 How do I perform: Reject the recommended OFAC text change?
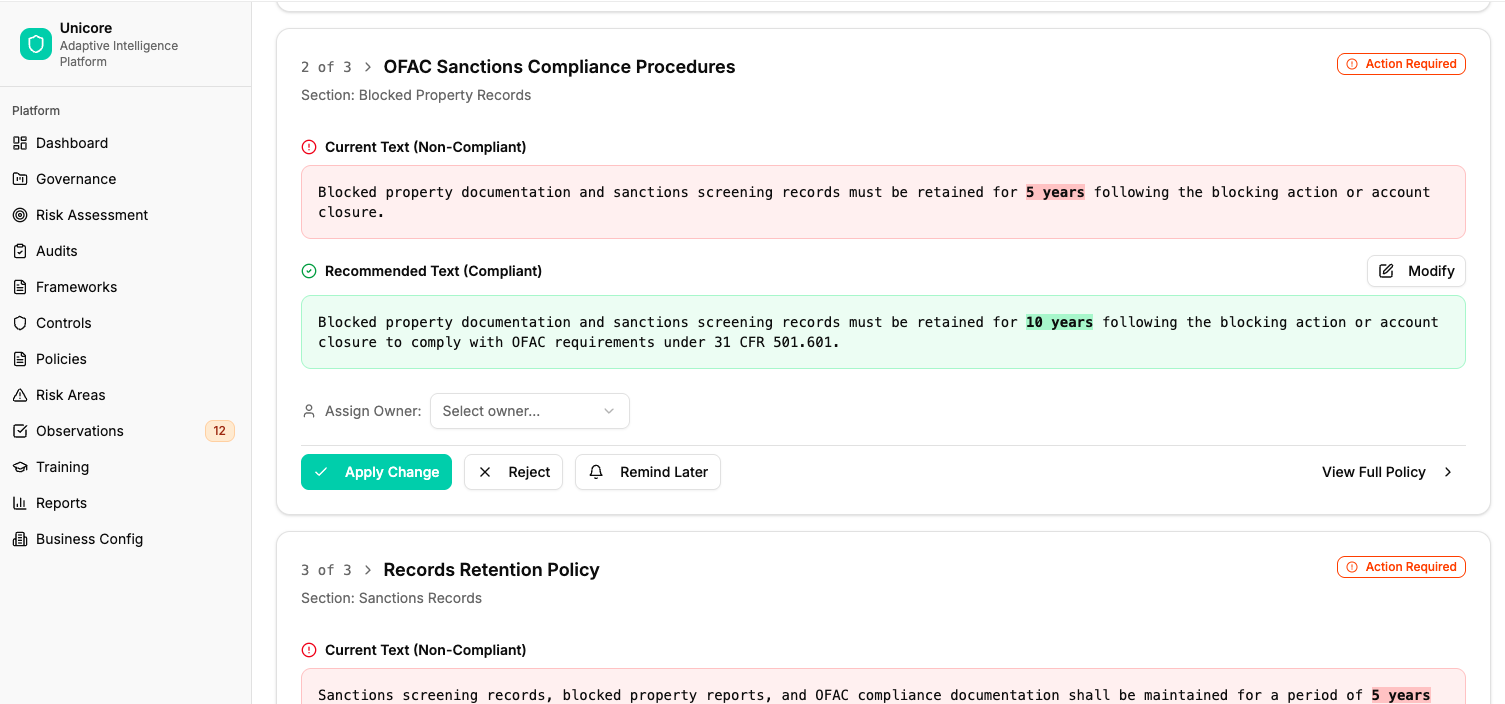click(514, 472)
